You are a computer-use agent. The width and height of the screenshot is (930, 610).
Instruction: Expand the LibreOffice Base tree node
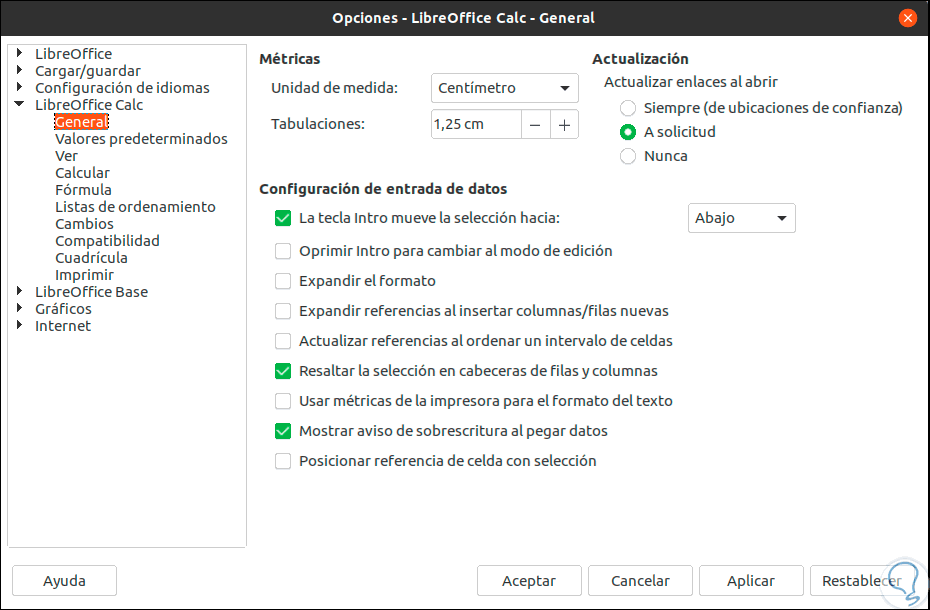click(20, 292)
